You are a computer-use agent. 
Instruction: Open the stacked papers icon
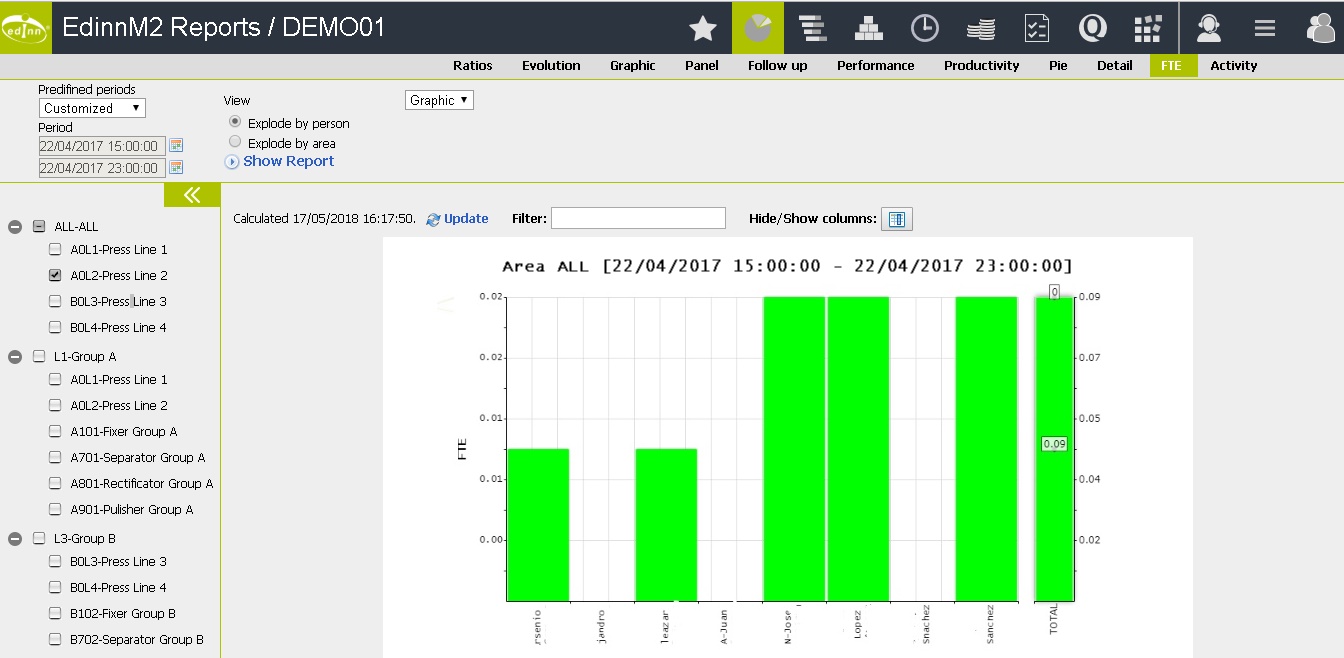coord(980,28)
